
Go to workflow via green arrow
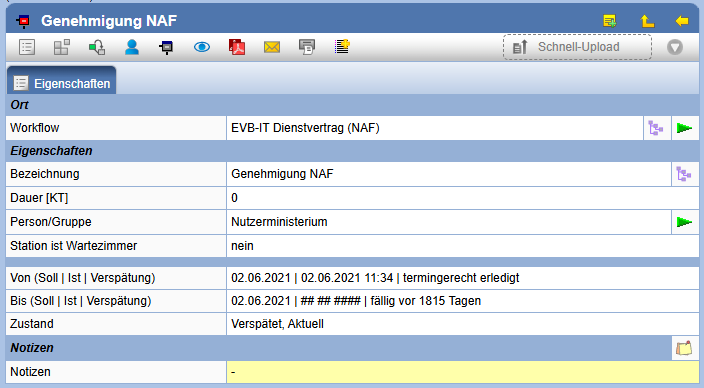click(x=685, y=128)
